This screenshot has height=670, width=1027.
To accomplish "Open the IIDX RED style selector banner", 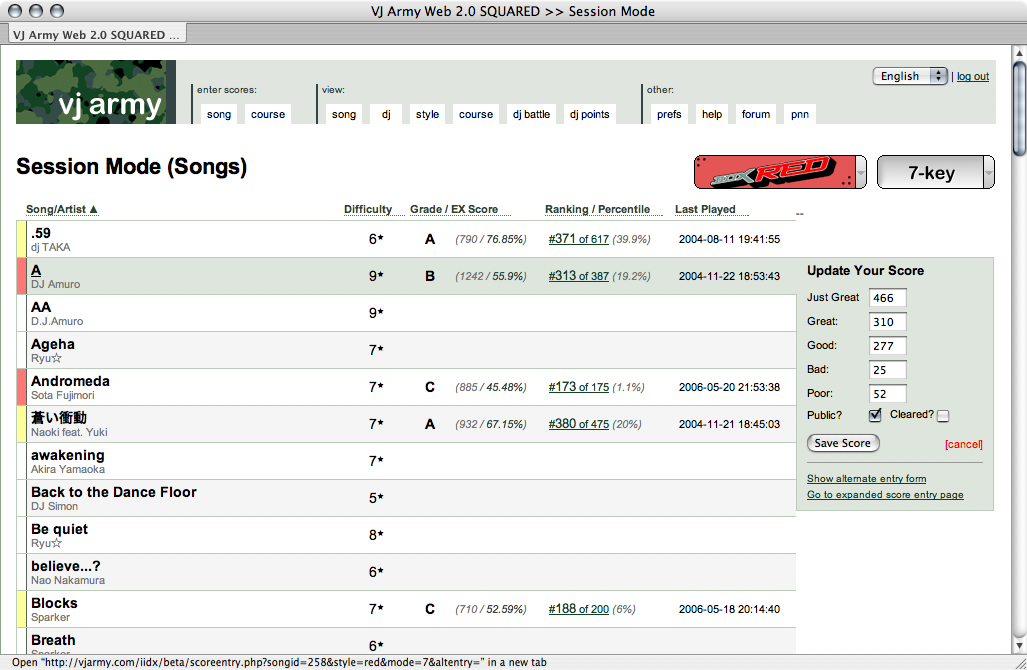I will coord(779,172).
